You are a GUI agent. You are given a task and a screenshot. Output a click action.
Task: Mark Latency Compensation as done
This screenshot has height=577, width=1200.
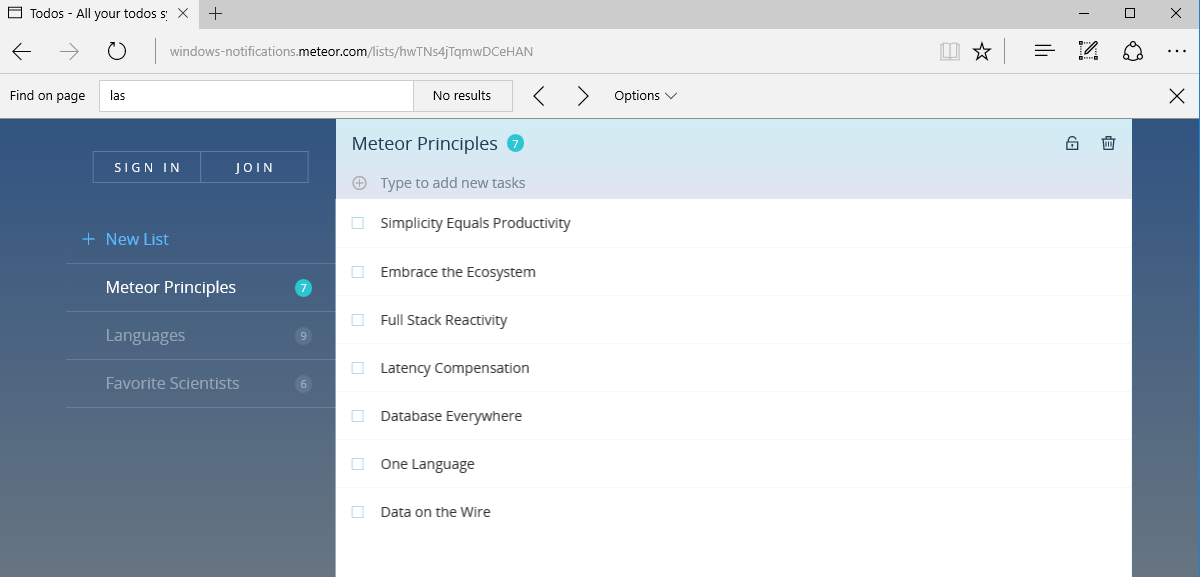(x=358, y=367)
